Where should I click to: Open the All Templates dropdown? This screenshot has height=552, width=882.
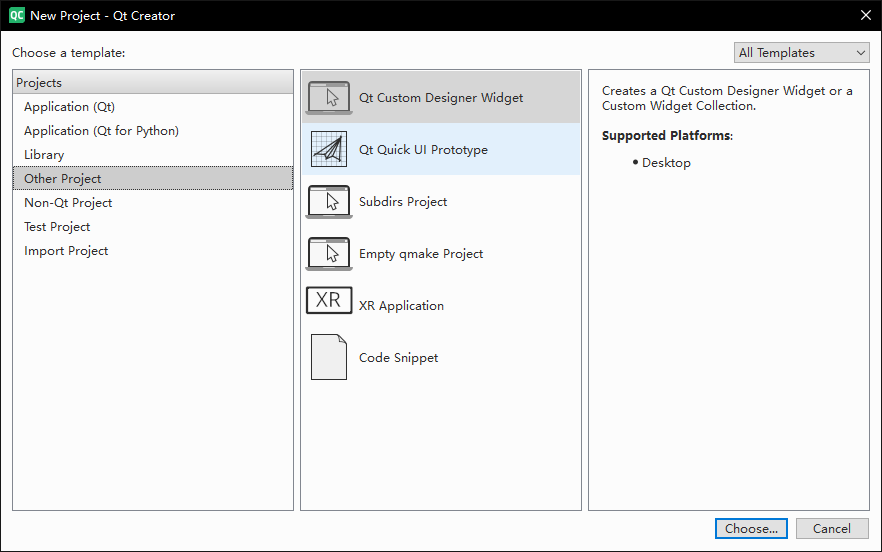click(x=802, y=52)
